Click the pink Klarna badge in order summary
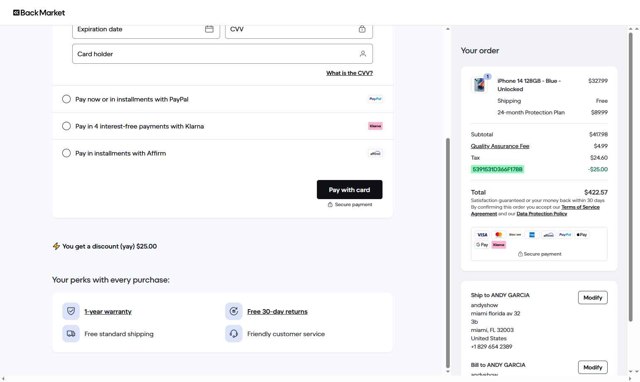 [x=498, y=245]
